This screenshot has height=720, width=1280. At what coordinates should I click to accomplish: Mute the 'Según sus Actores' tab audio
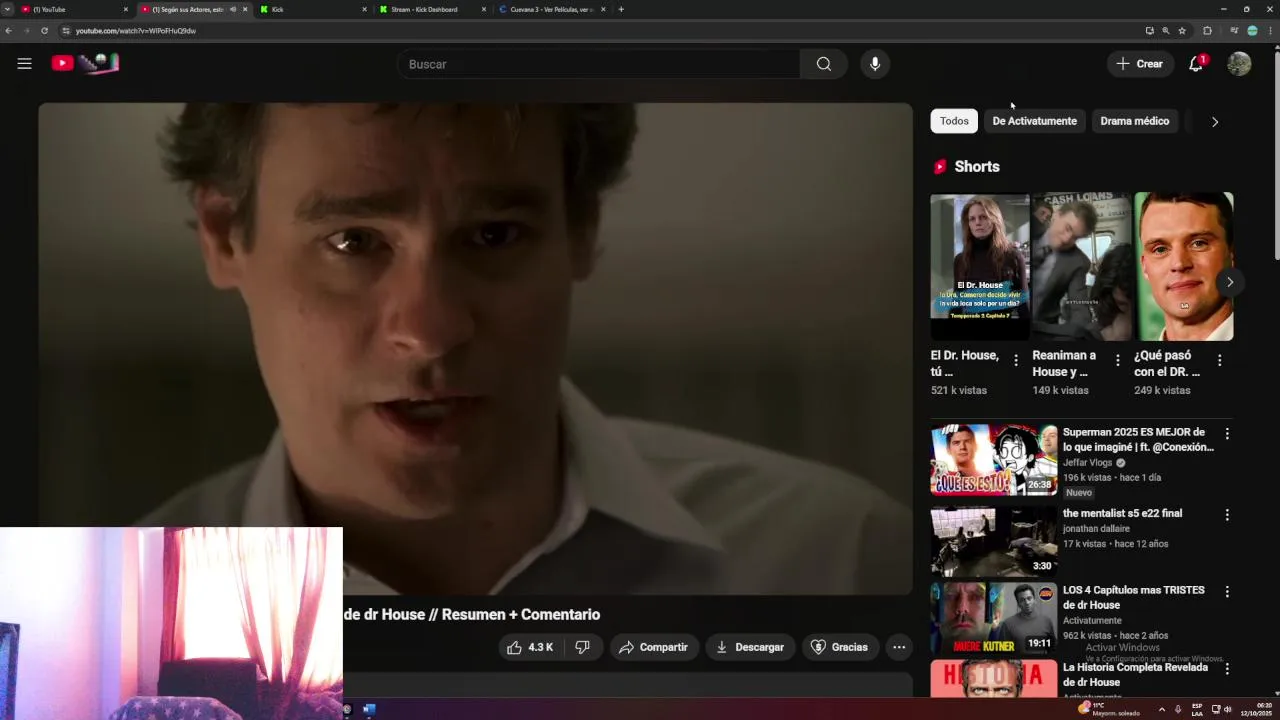pos(233,9)
